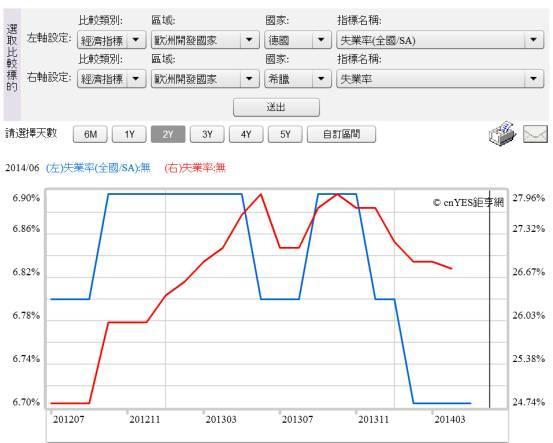Click x-axis label 201207
Image resolution: width=553 pixels, height=443 pixels.
[x=68, y=419]
